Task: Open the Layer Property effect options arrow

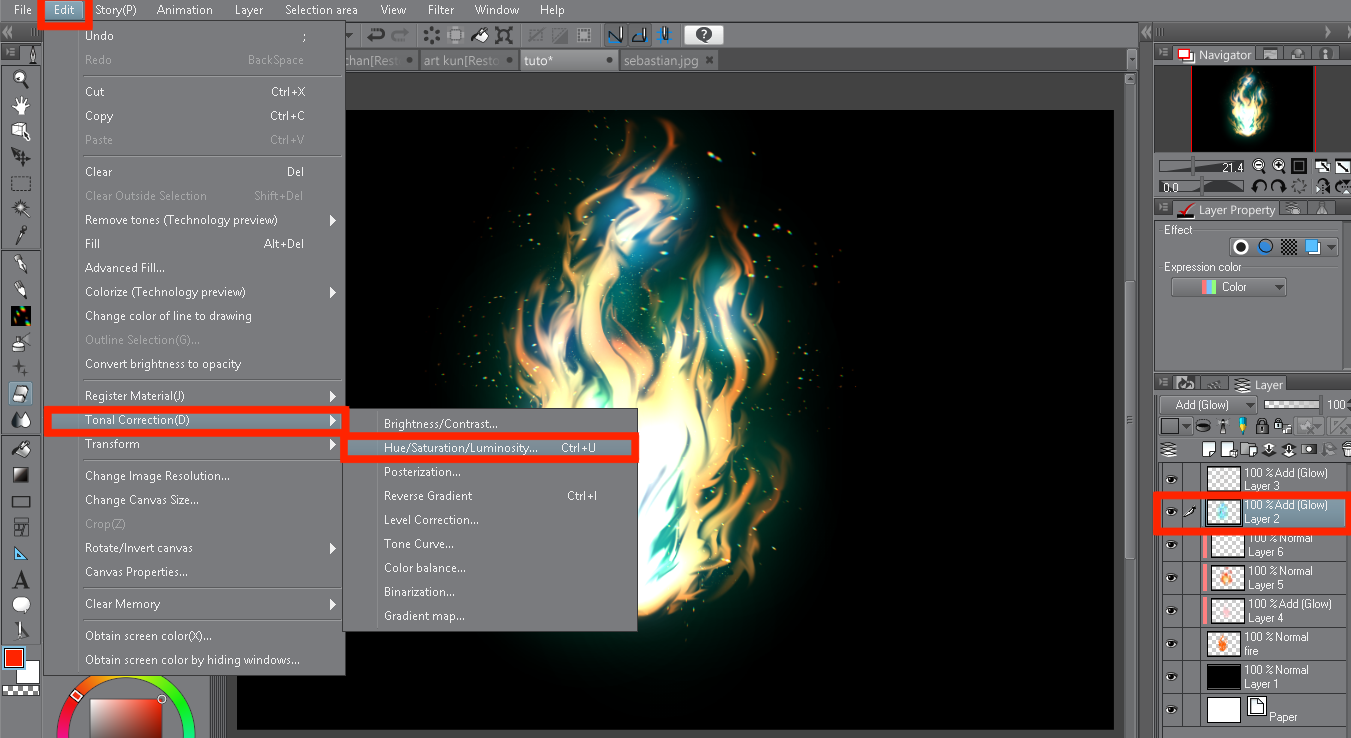Action: point(1331,247)
